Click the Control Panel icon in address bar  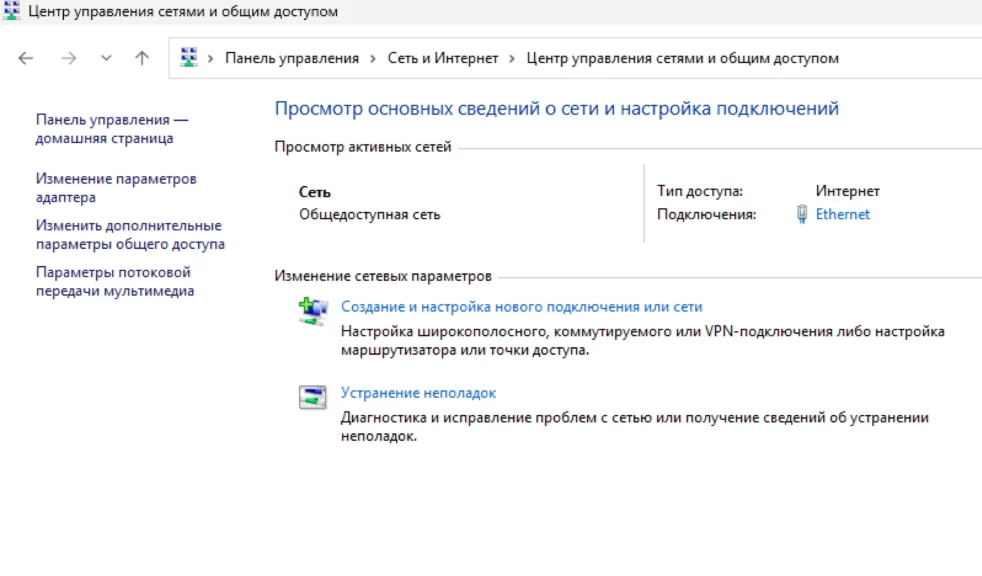point(189,58)
